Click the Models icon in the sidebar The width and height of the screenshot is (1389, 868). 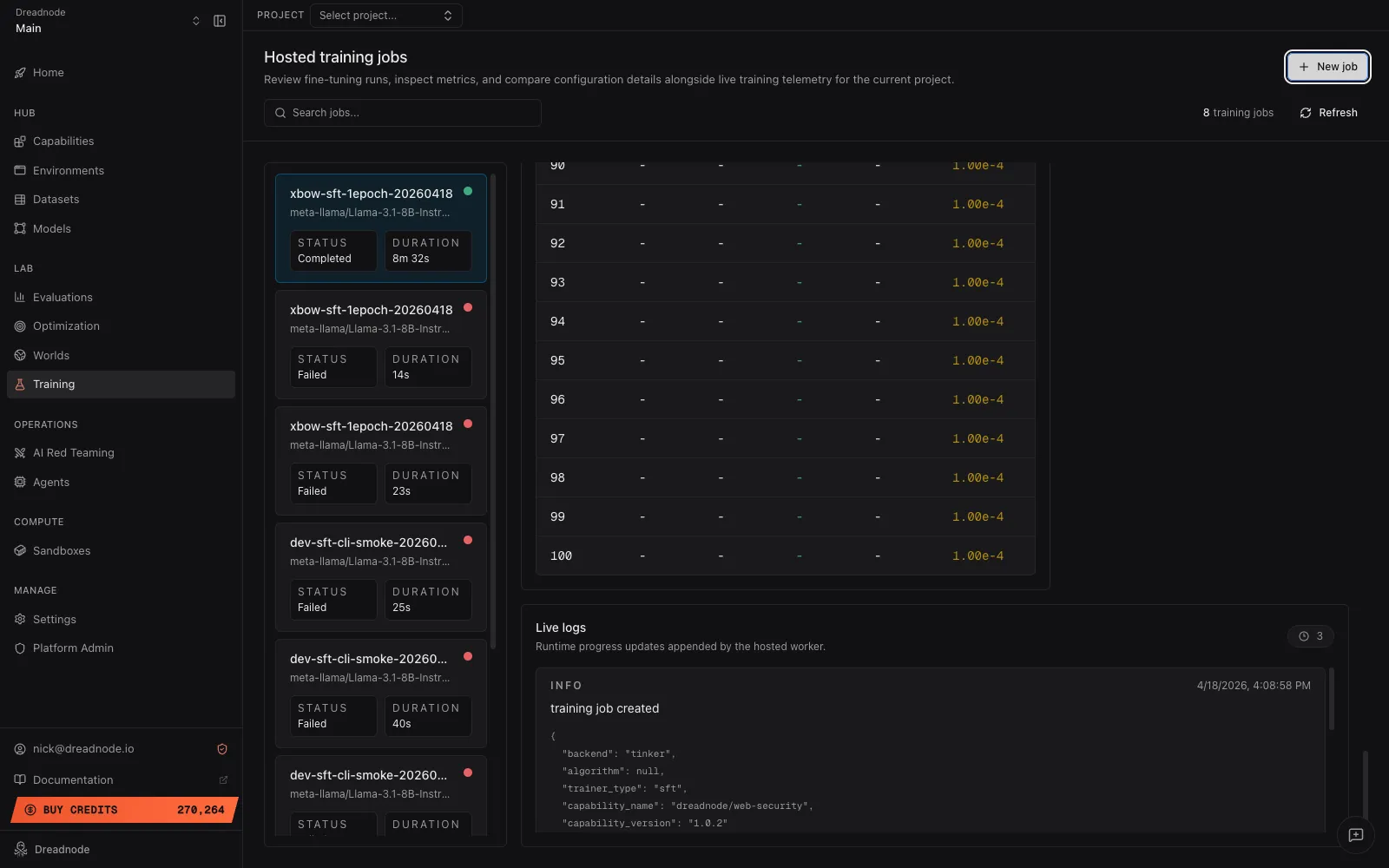click(x=21, y=228)
